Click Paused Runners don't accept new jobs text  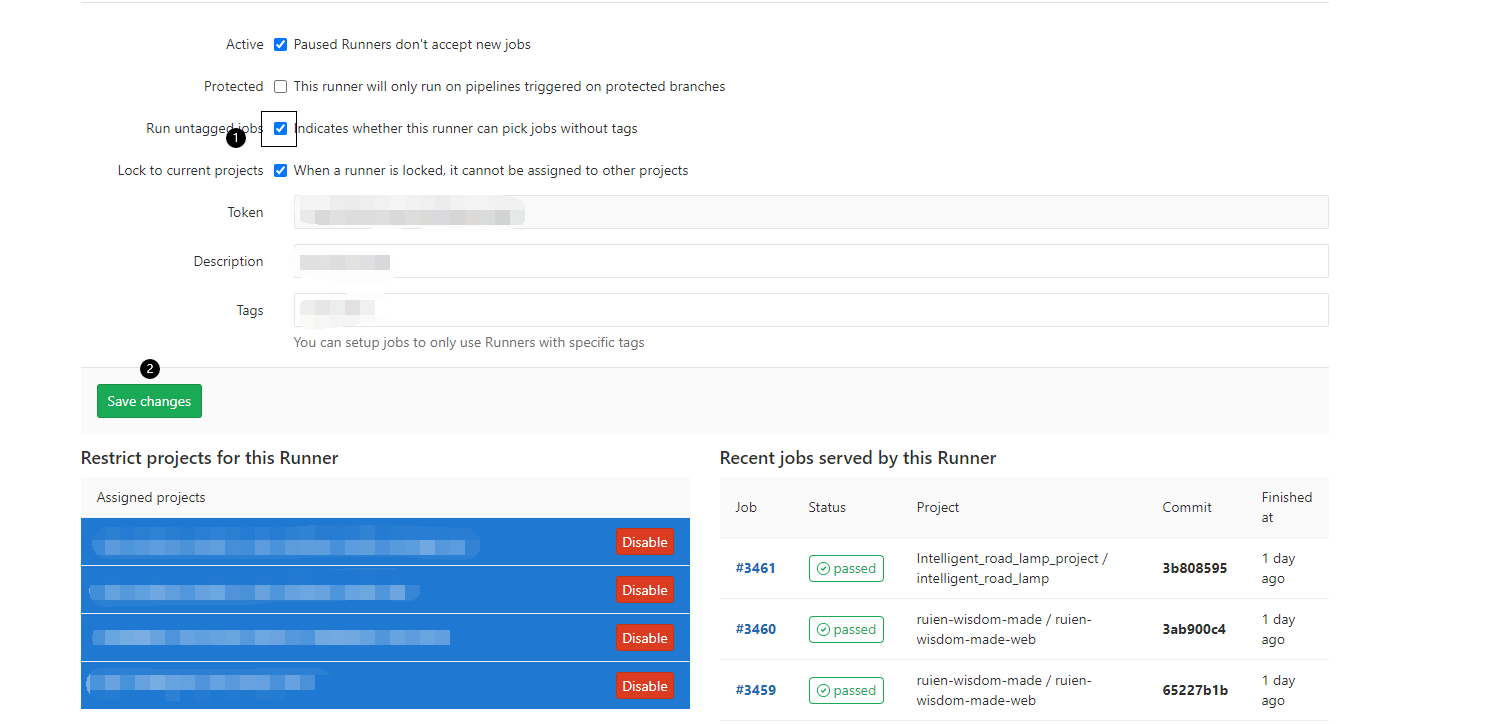tap(412, 45)
